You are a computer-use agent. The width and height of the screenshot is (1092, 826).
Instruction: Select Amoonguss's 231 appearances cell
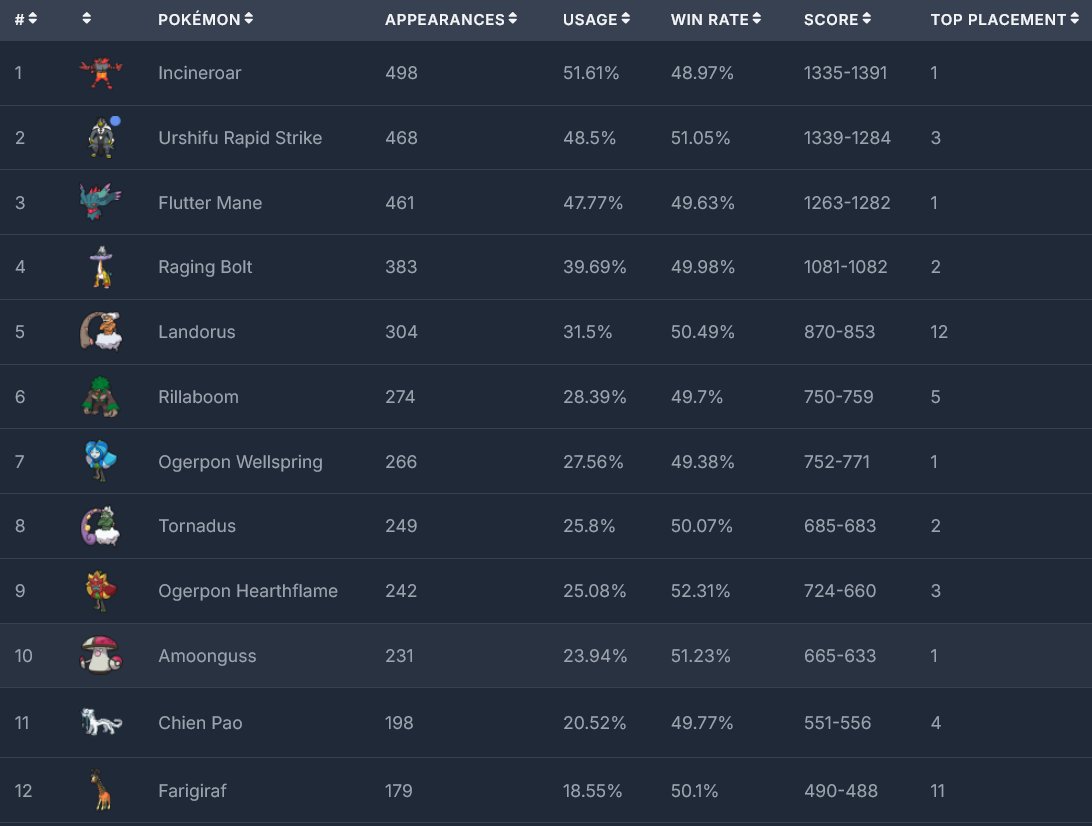(x=400, y=656)
